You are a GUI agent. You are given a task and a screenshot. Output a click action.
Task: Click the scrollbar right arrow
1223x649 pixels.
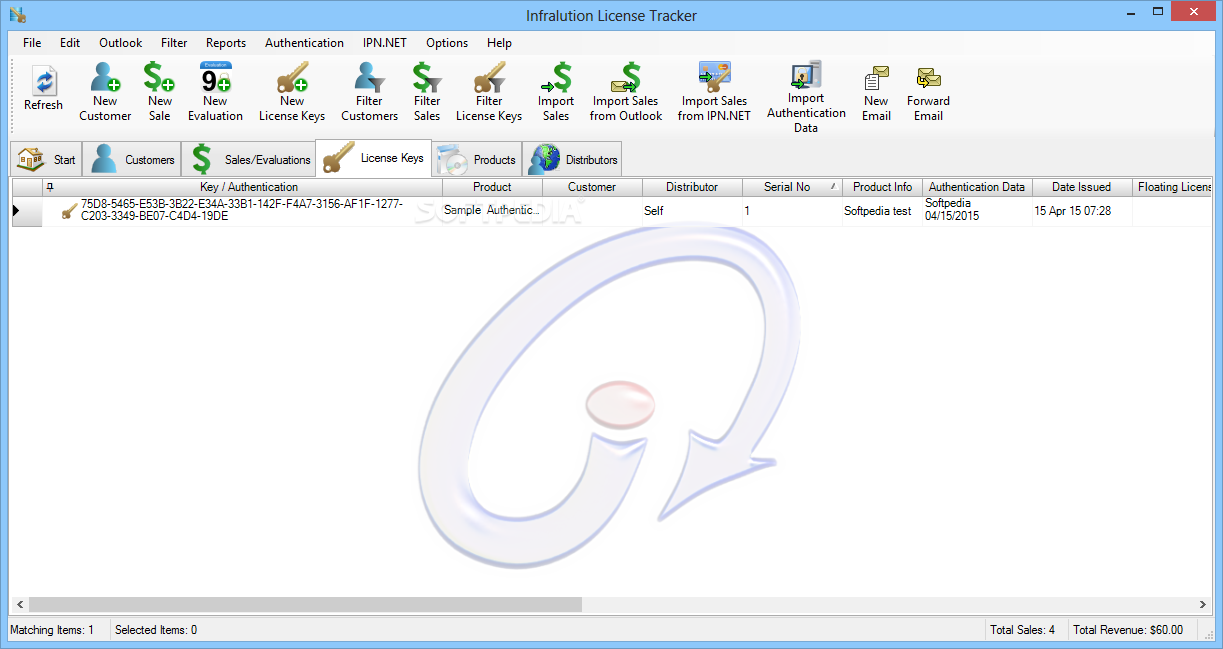[x=1203, y=605]
